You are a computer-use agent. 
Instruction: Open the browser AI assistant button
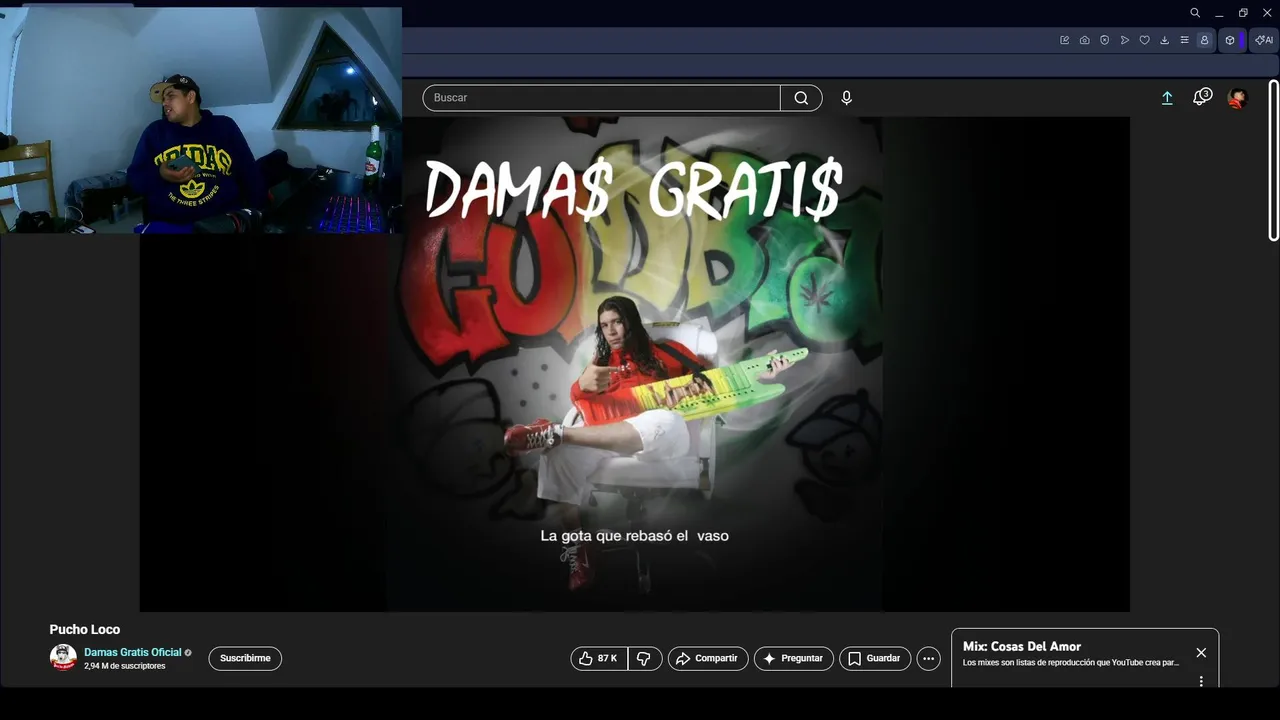coord(1264,40)
